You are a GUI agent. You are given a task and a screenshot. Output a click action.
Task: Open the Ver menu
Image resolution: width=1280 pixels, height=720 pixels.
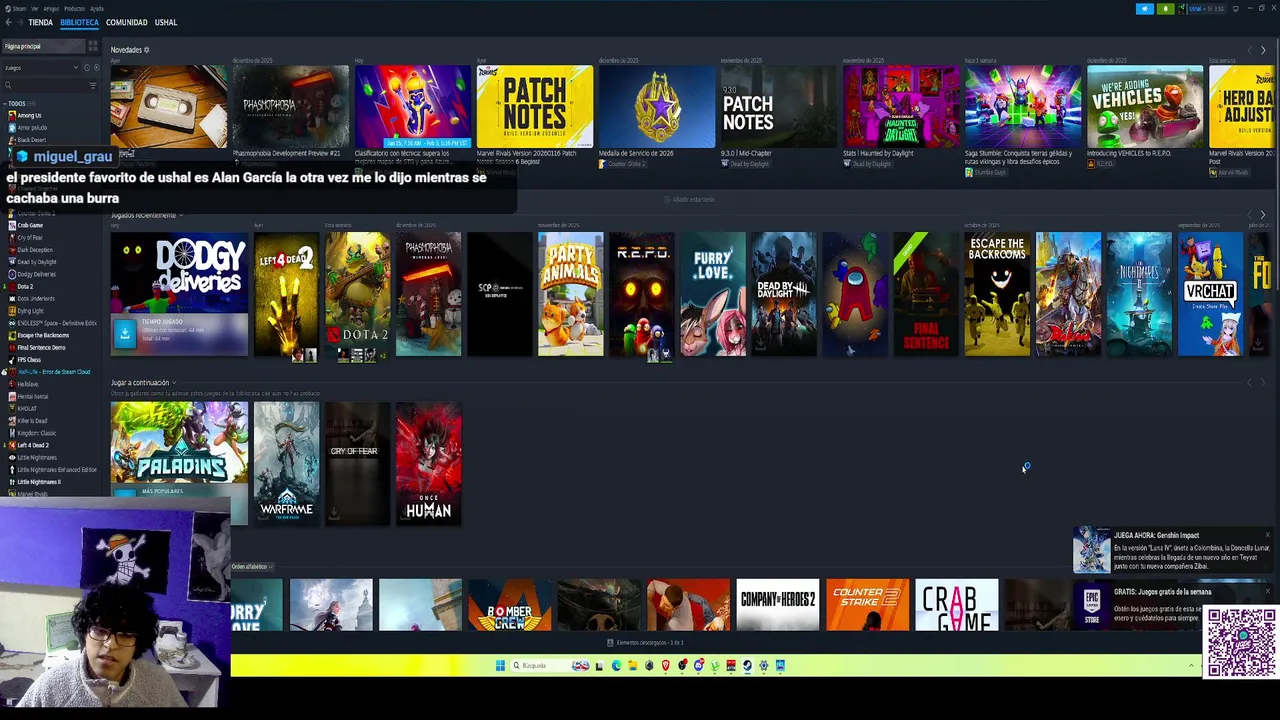pos(35,9)
